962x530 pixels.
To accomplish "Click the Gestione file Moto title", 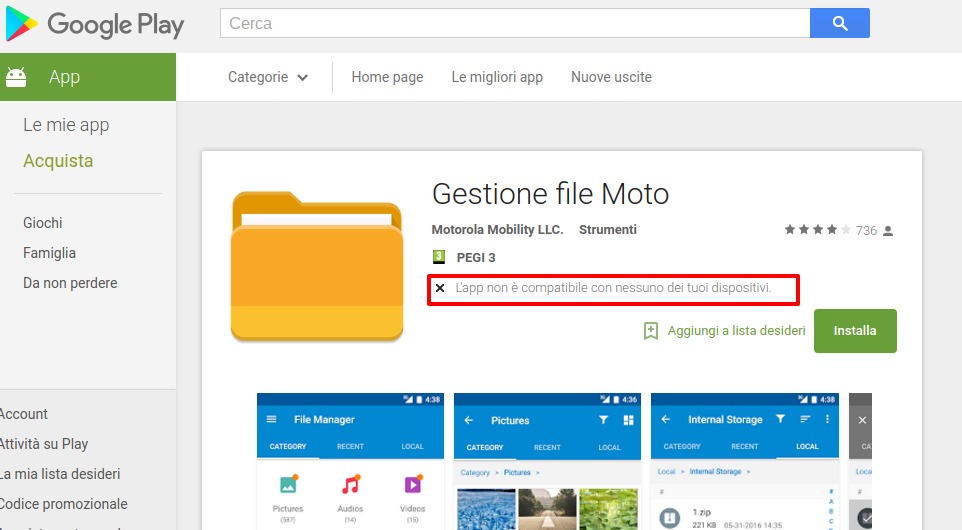I will pos(550,194).
